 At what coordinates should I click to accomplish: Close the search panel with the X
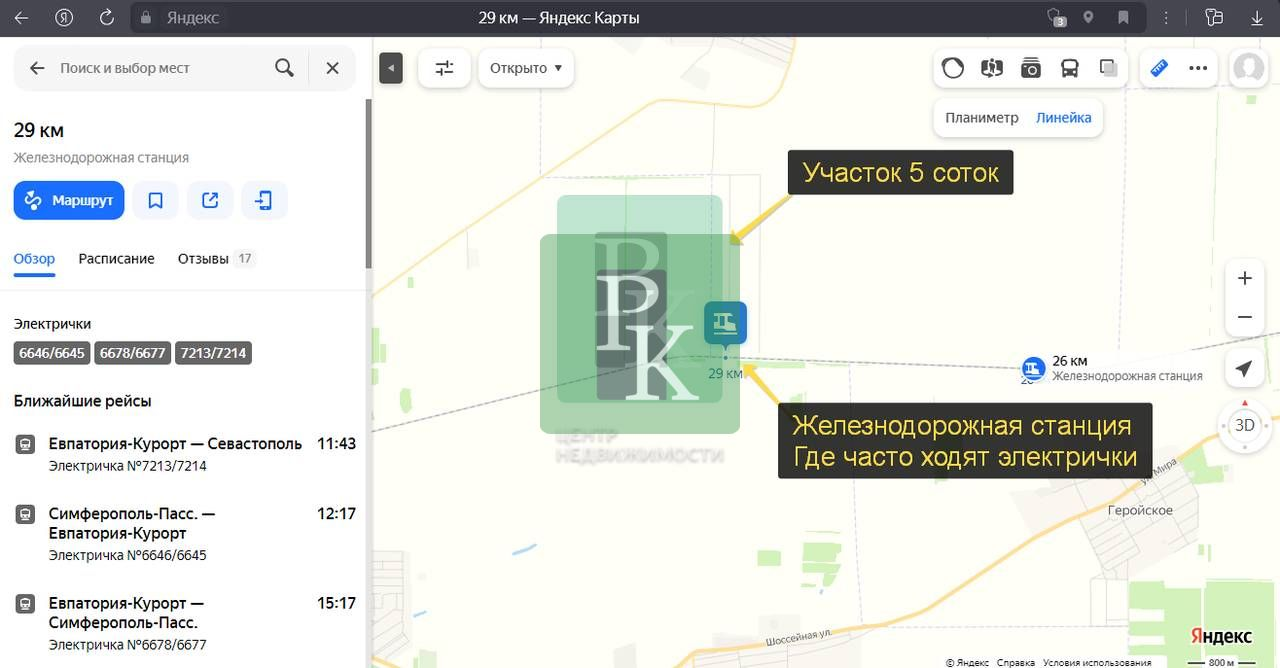[x=332, y=68]
